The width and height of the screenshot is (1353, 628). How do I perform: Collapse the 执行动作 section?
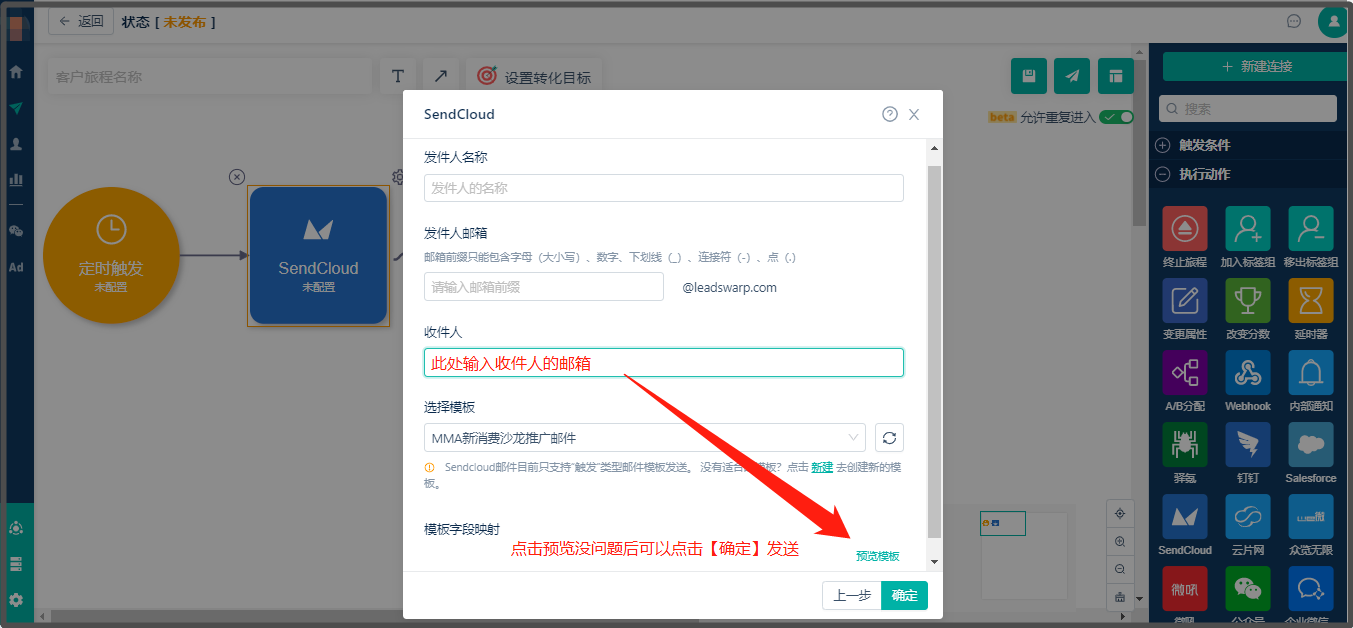click(1250, 174)
